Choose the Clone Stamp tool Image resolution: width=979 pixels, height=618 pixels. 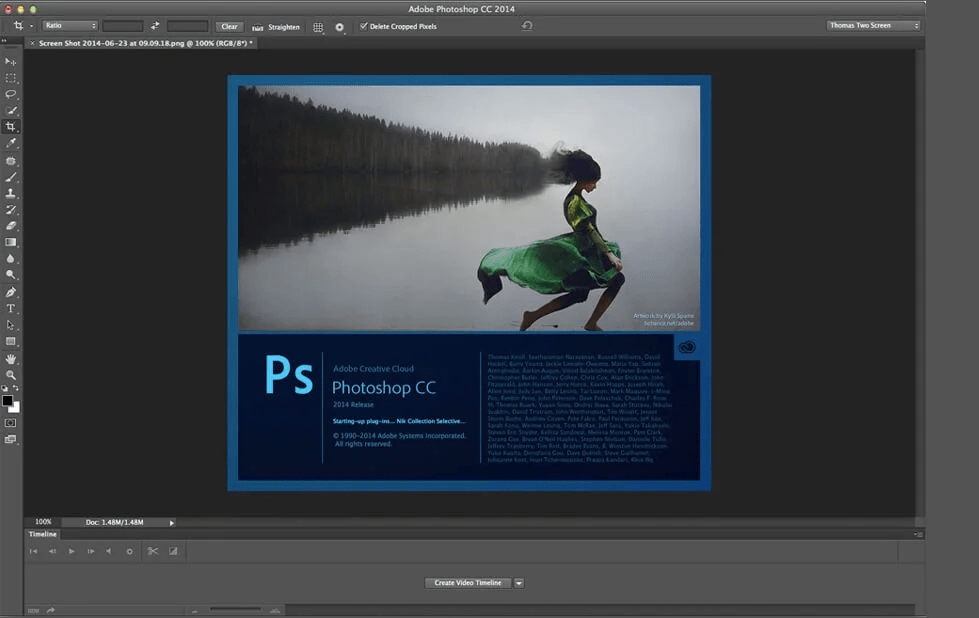11,193
